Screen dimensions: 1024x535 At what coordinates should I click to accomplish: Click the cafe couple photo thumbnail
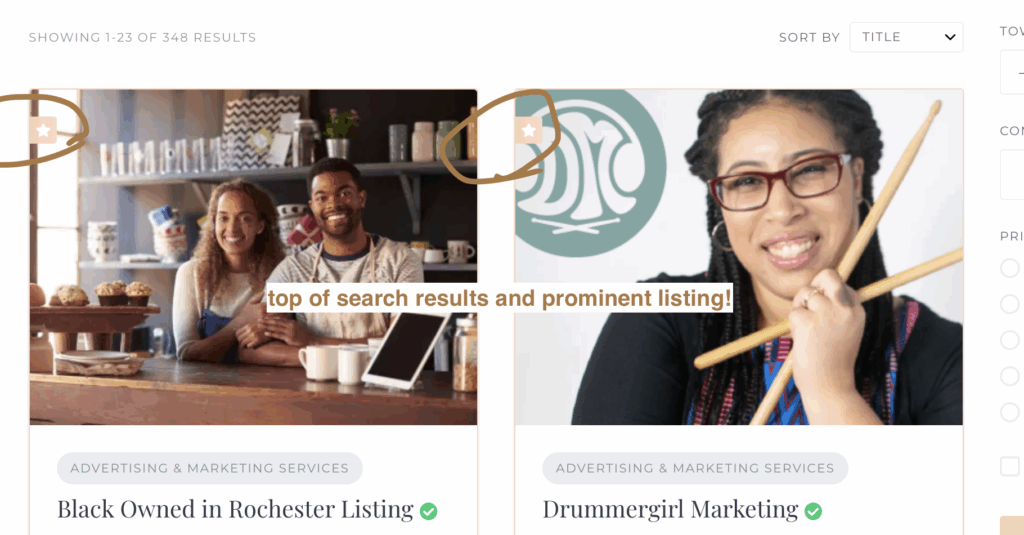(253, 257)
